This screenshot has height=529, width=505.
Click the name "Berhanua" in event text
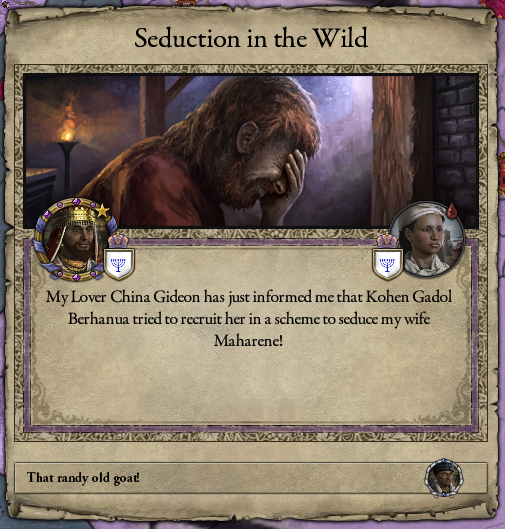(x=99, y=319)
